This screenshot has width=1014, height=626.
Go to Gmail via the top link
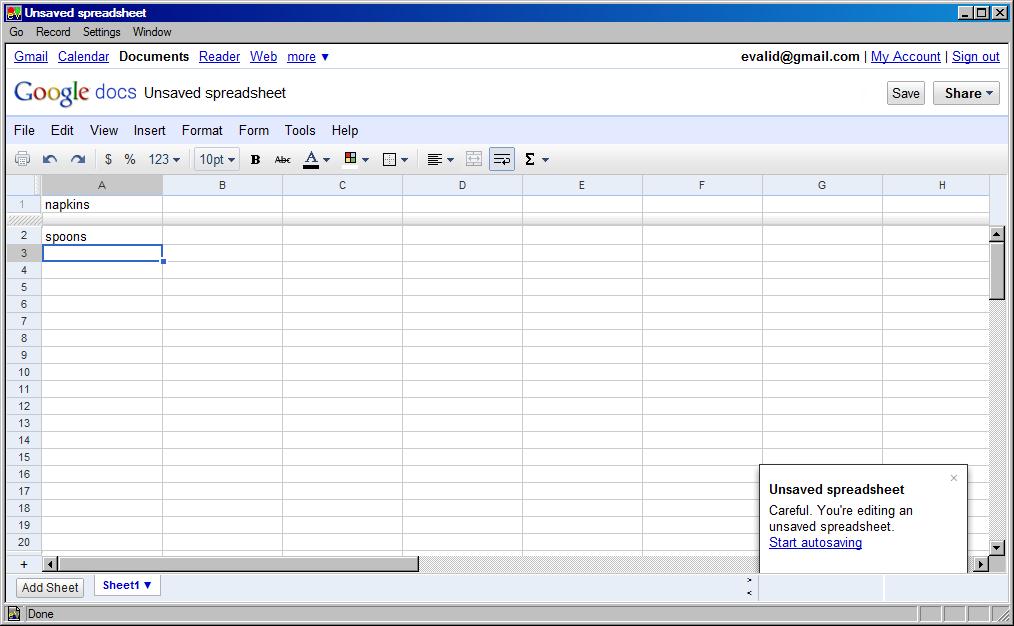pos(31,57)
